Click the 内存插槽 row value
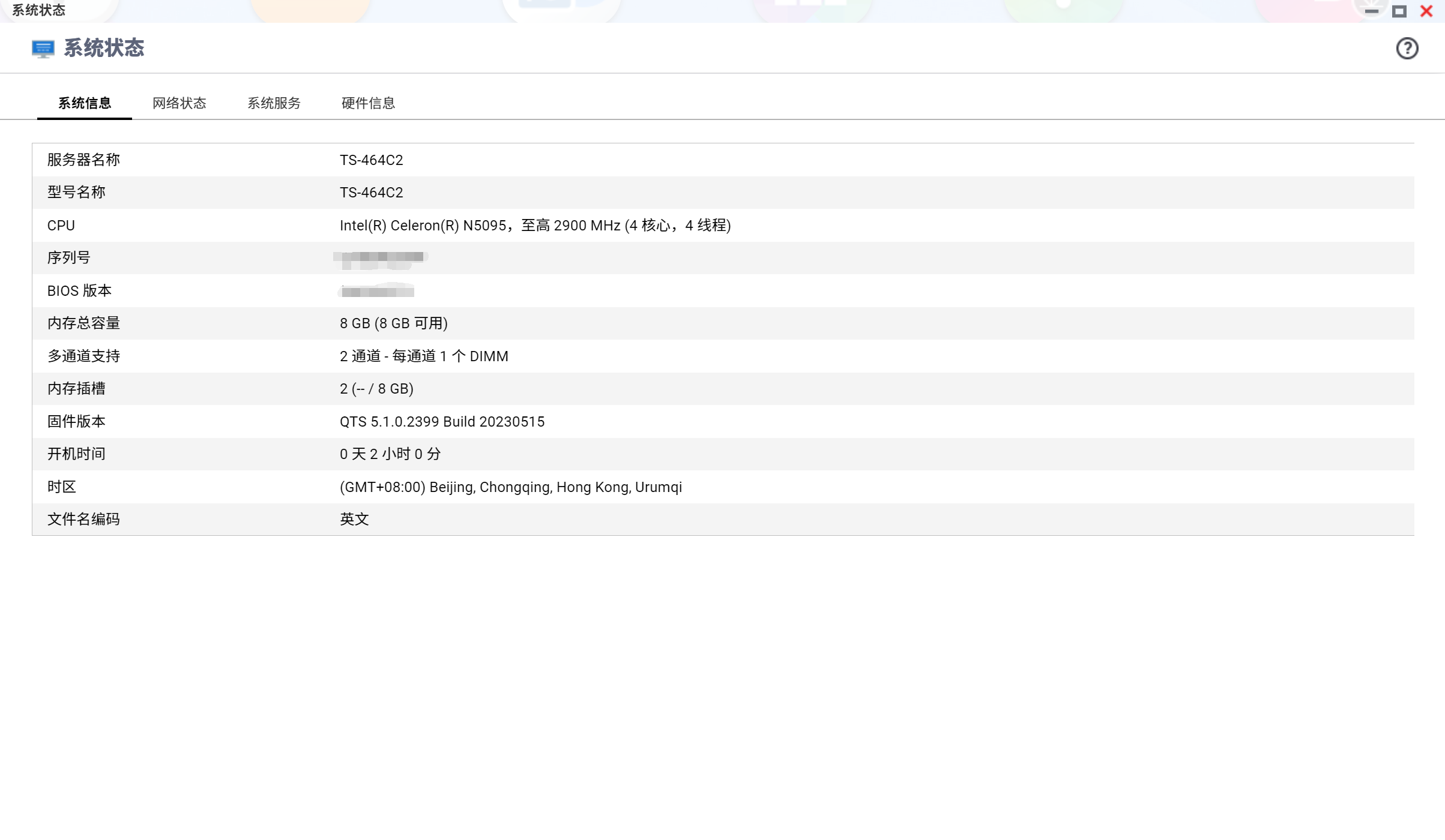1445x840 pixels. [x=376, y=389]
